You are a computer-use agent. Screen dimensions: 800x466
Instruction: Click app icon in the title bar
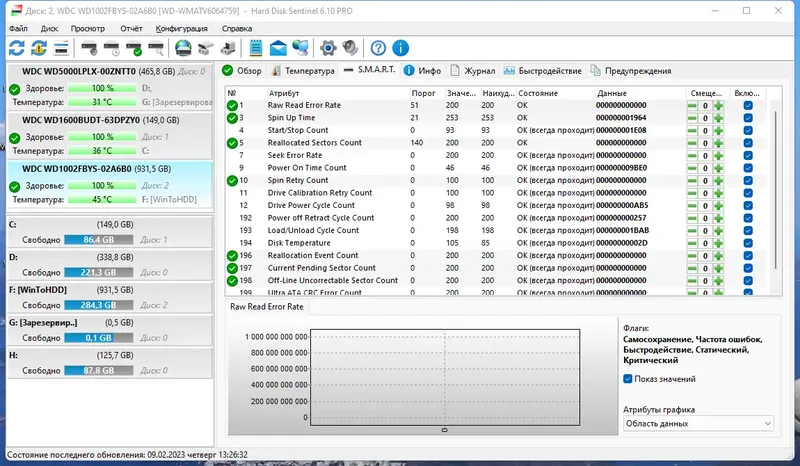[x=16, y=11]
